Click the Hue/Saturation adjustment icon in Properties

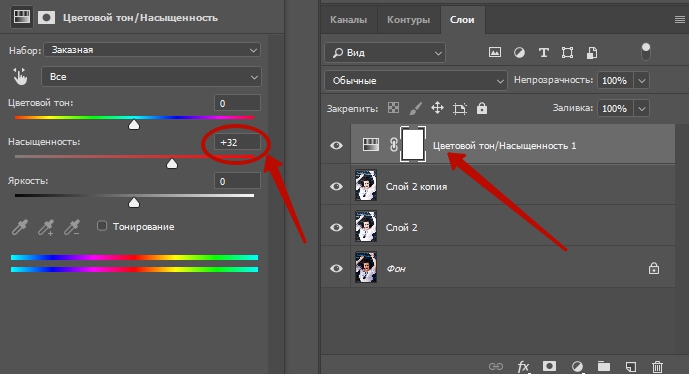[22, 17]
